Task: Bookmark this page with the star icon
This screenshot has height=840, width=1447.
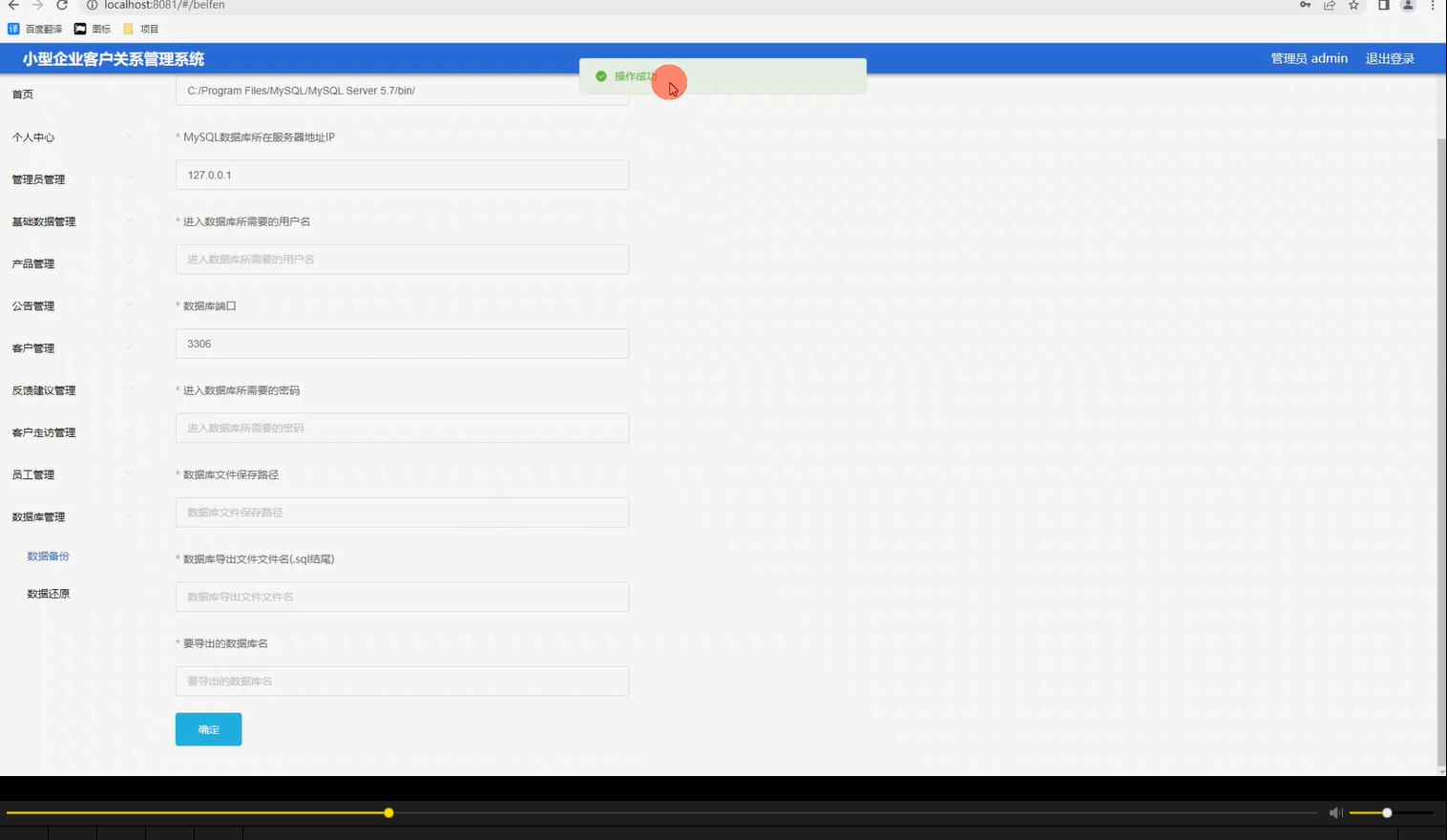Action: (x=1353, y=5)
